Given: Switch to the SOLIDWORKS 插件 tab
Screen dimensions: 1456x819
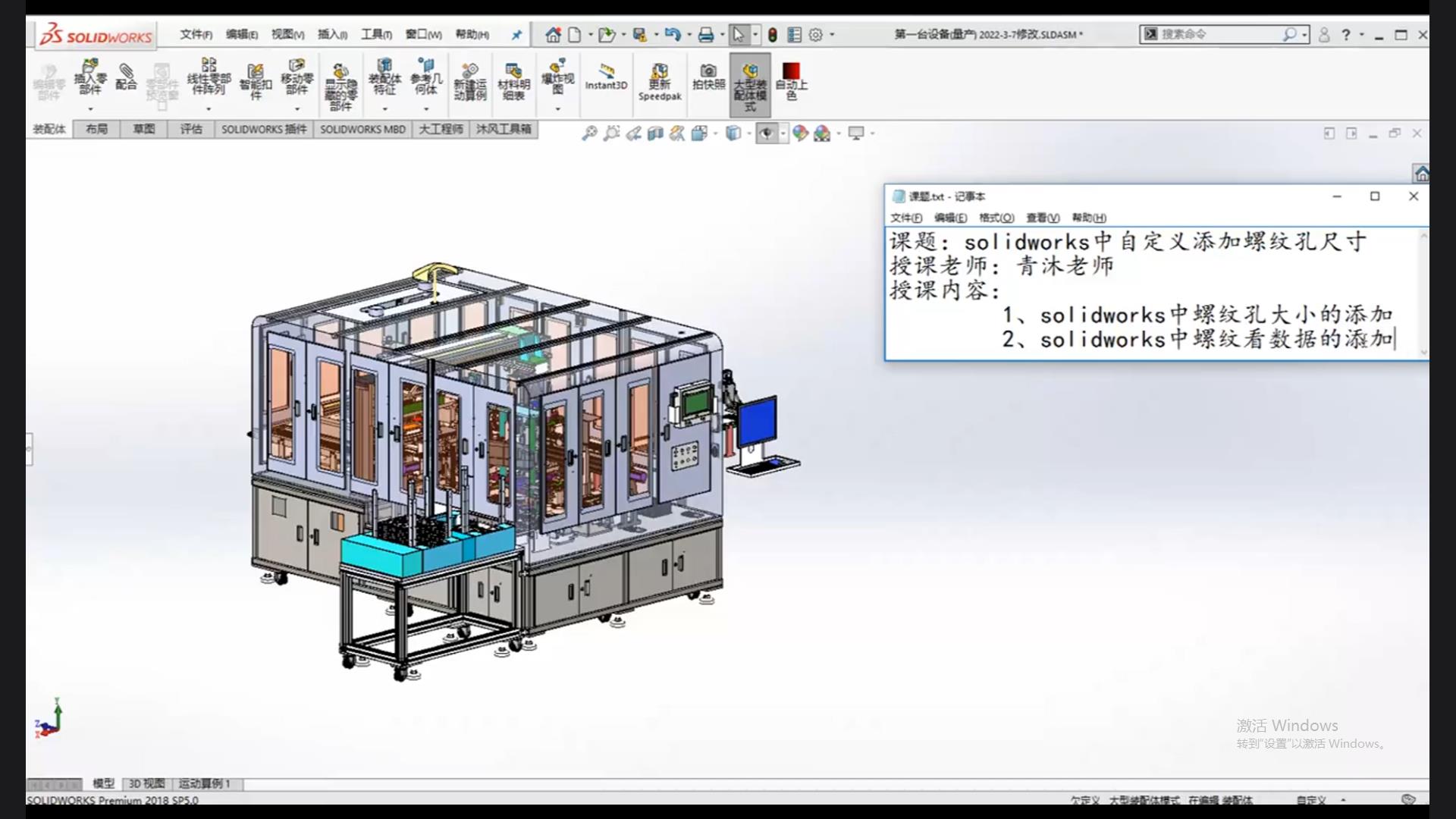Looking at the screenshot, I should pos(264,130).
